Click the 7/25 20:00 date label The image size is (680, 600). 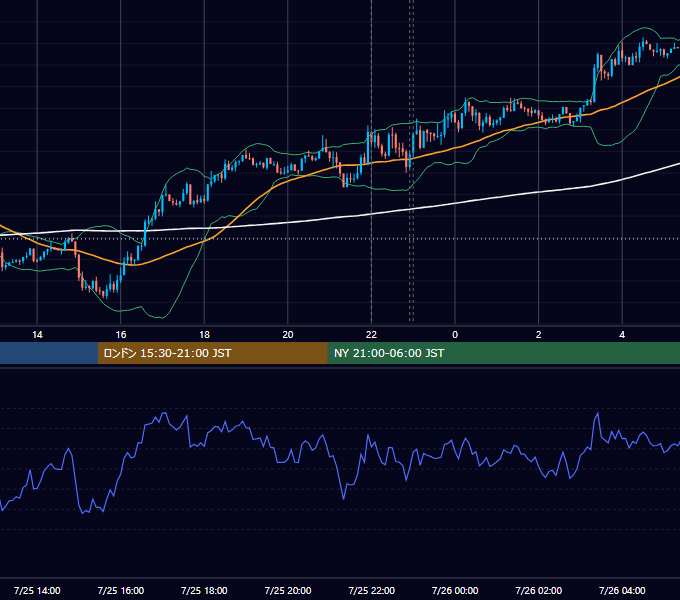(288, 590)
